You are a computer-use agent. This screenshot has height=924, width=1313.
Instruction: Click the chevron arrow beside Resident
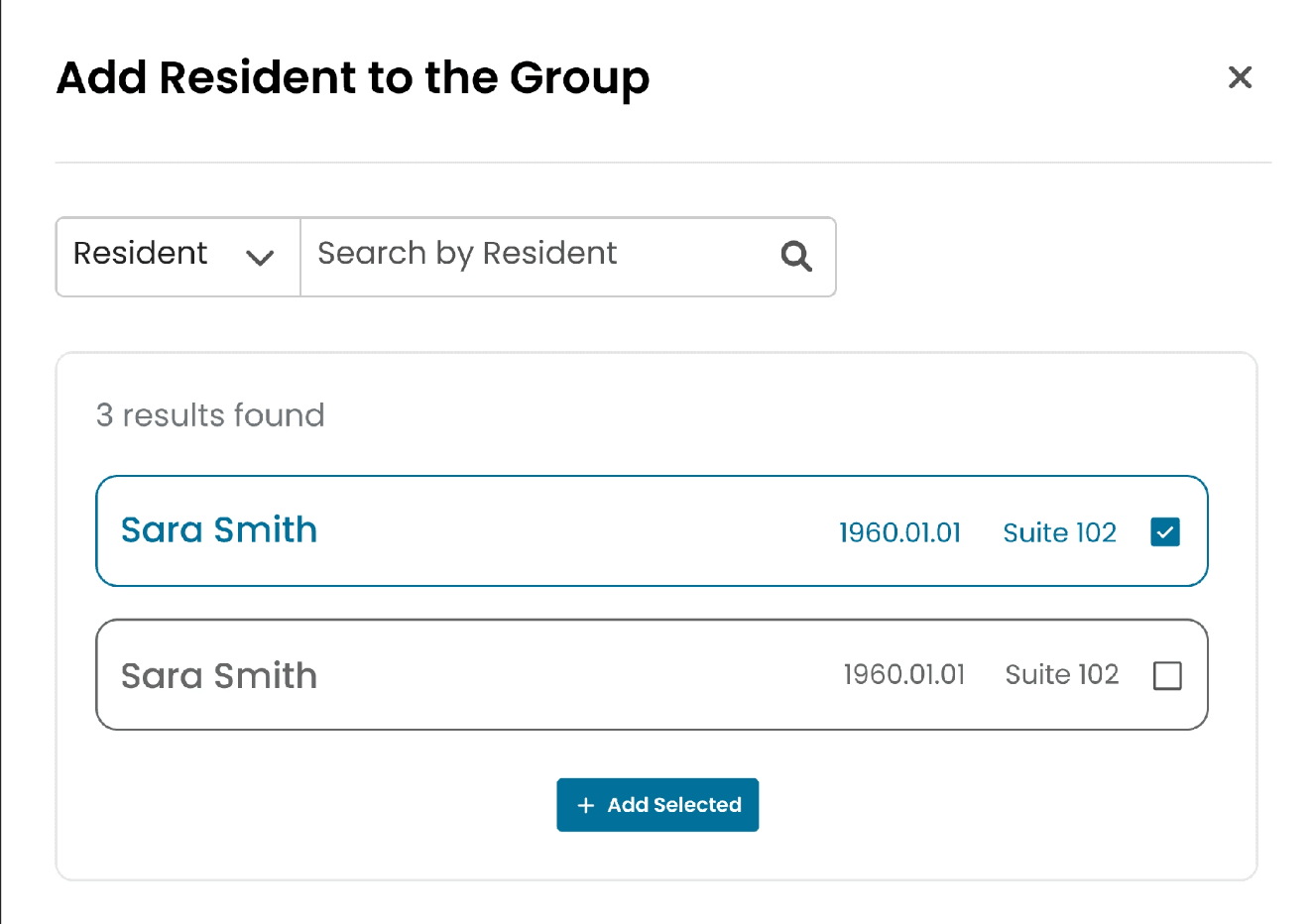(x=260, y=258)
